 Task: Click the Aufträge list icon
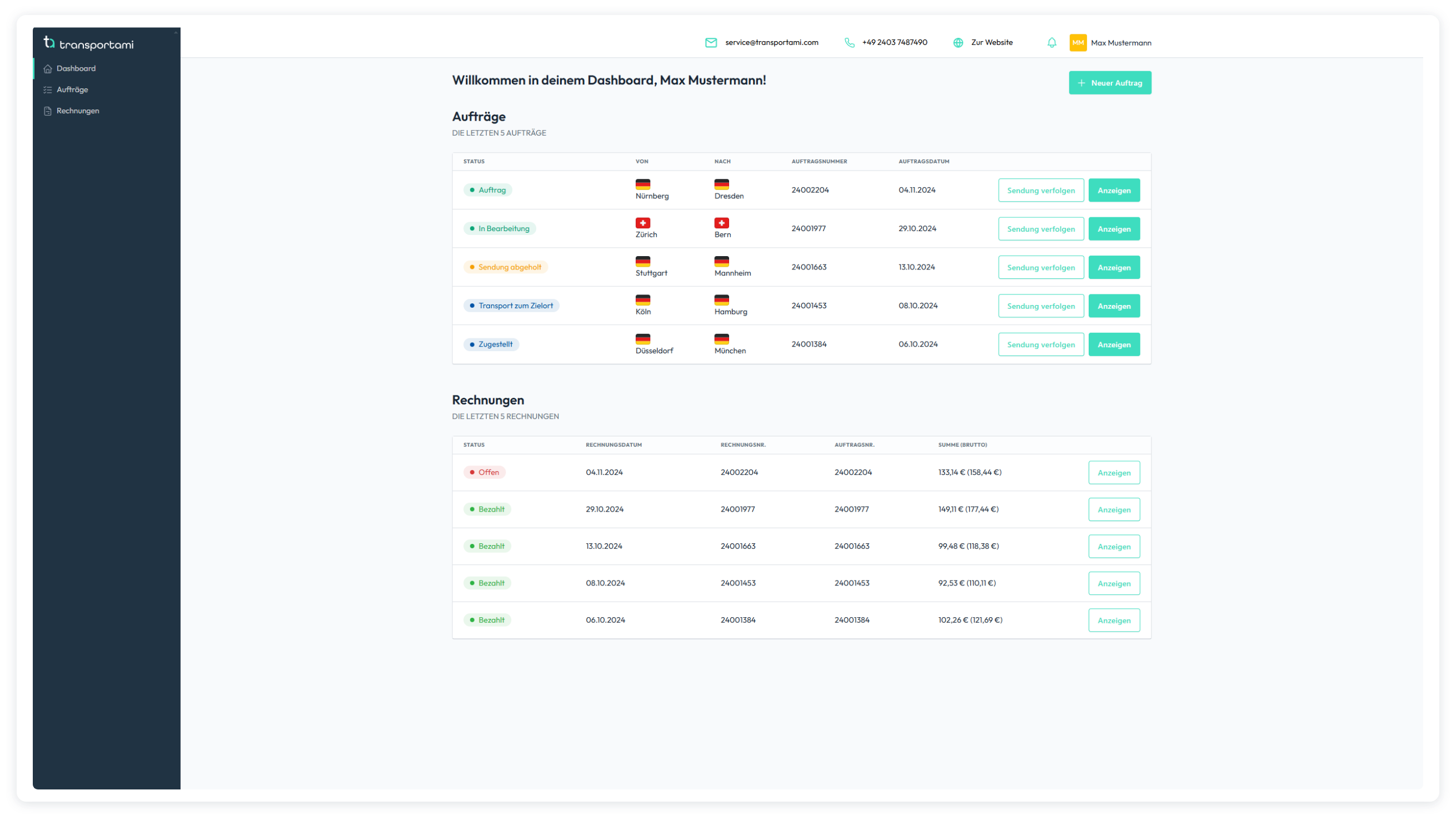47,90
